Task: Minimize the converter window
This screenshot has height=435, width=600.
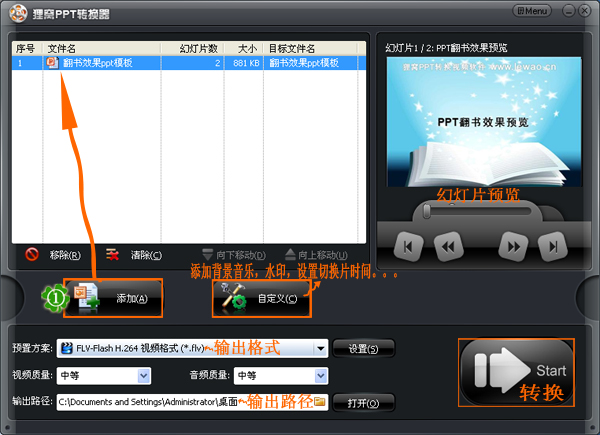Action: (569, 11)
